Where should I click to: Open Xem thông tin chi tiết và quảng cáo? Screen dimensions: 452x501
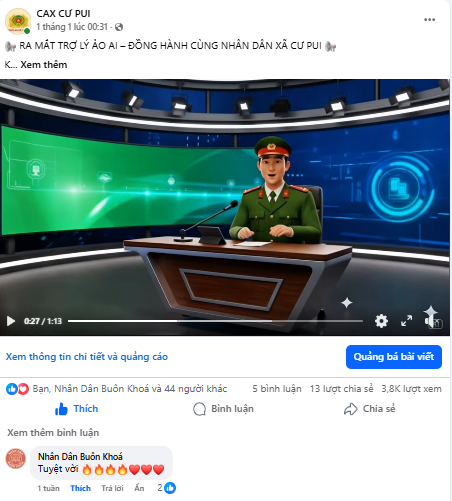[87, 357]
